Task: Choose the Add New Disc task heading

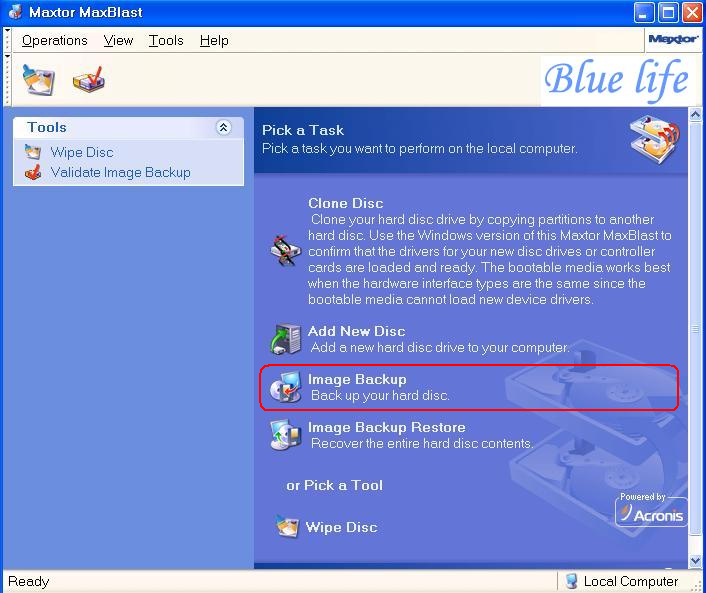Action: (357, 331)
